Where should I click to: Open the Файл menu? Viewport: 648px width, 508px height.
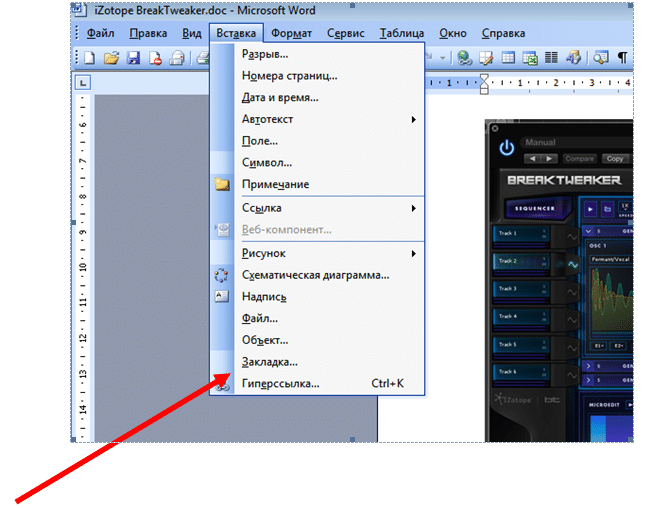[x=100, y=33]
